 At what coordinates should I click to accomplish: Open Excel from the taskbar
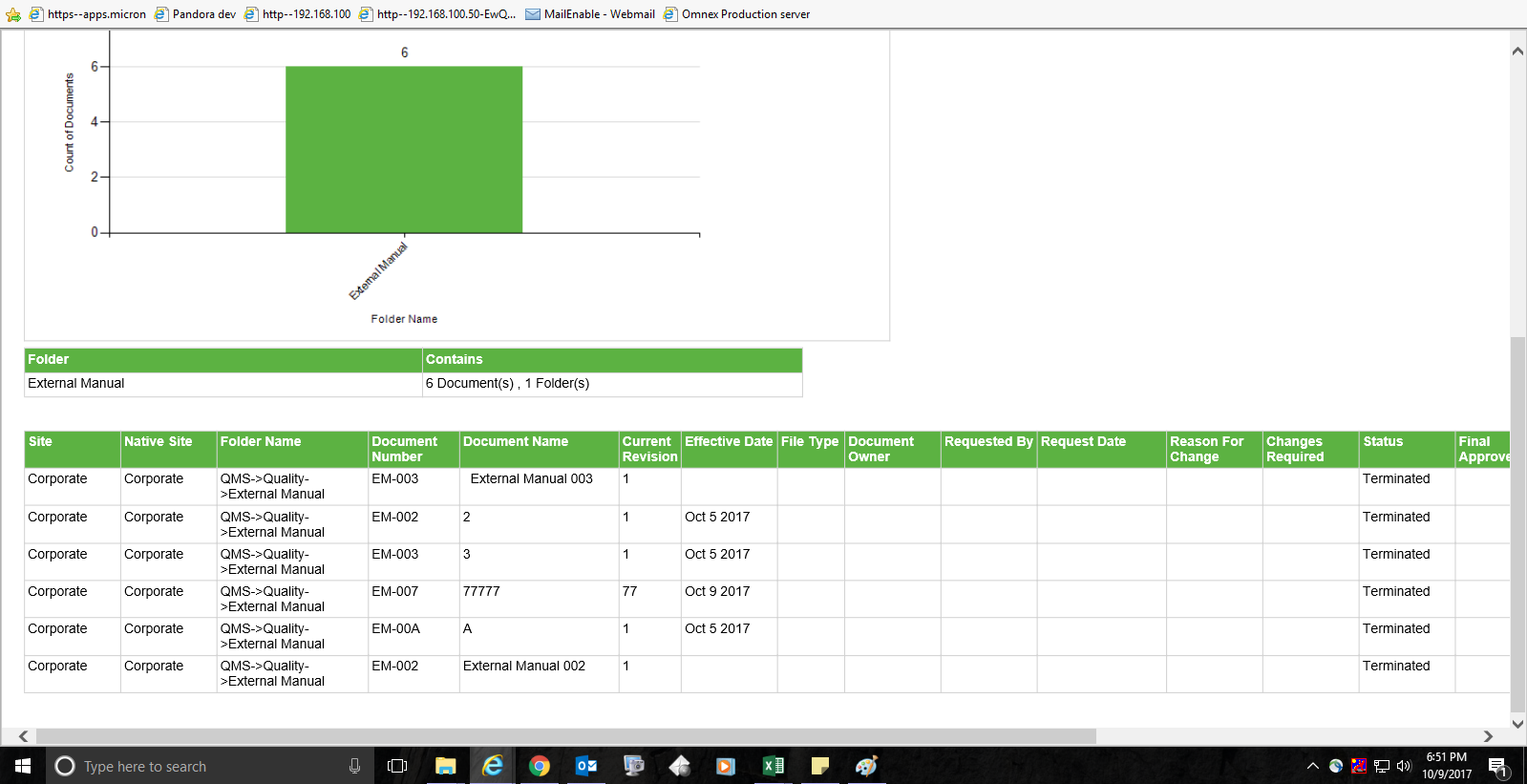[773, 766]
